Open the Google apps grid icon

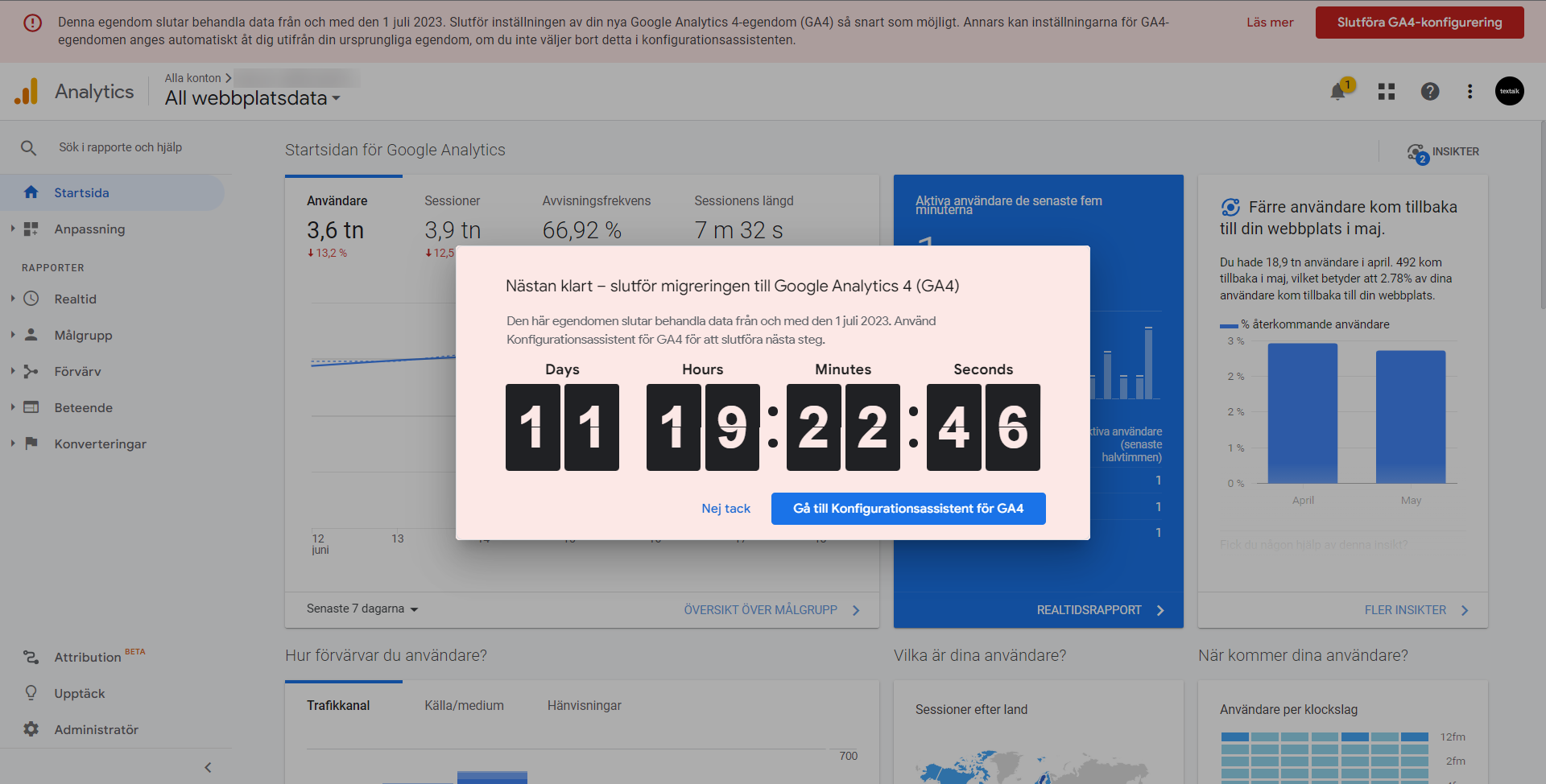point(1386,92)
